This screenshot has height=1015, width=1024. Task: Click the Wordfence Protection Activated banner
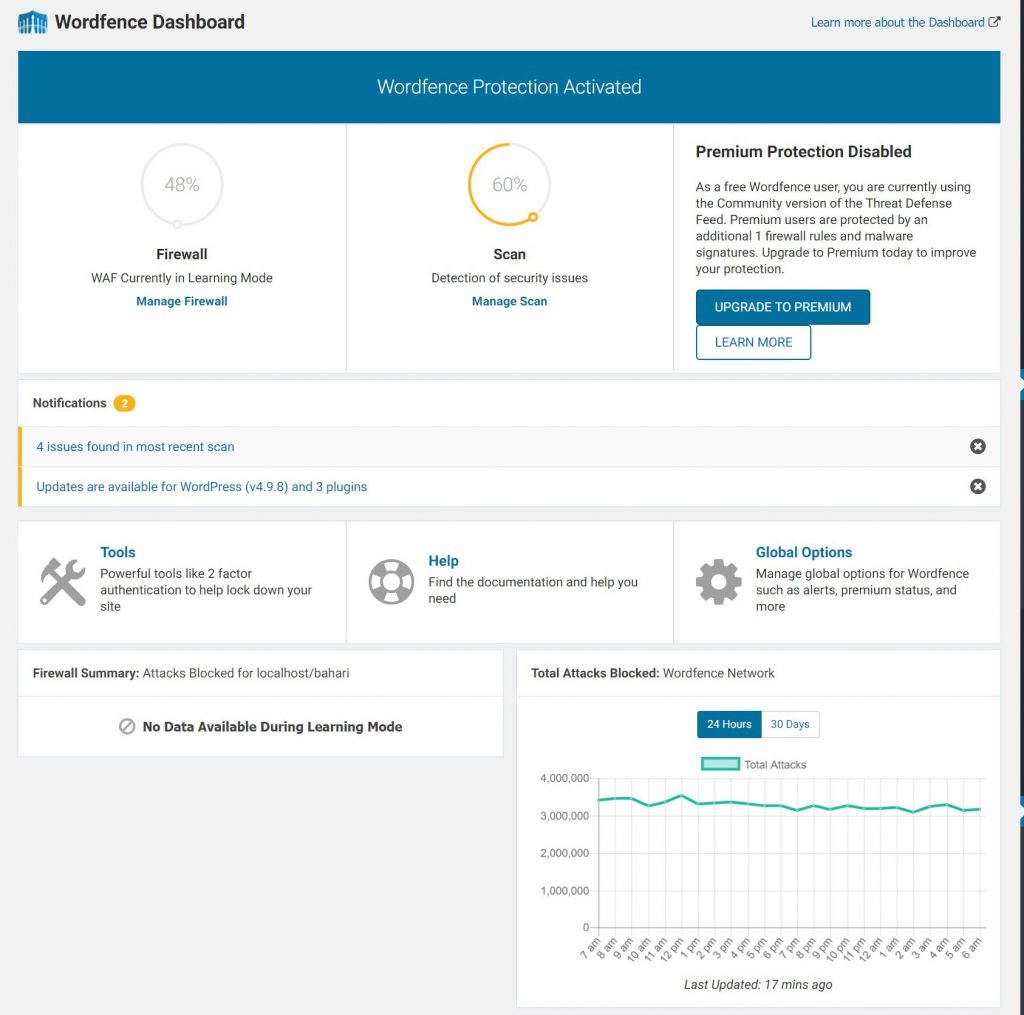509,87
